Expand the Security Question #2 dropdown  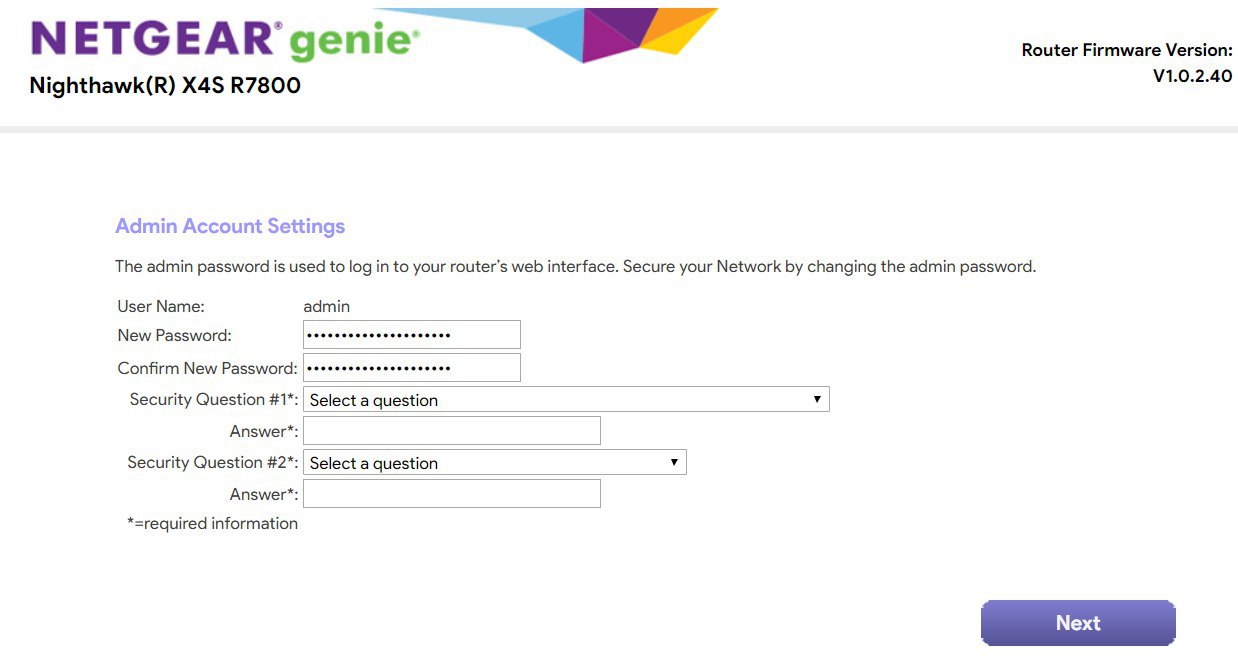pyautogui.click(x=494, y=463)
